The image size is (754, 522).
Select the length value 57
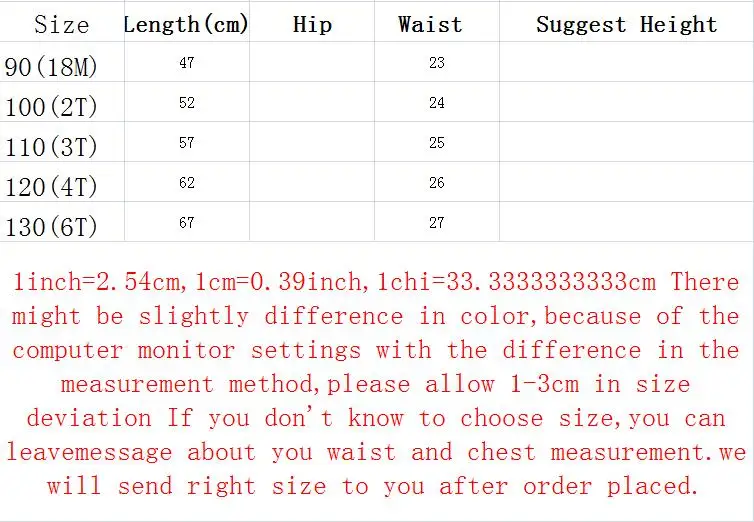coord(187,142)
